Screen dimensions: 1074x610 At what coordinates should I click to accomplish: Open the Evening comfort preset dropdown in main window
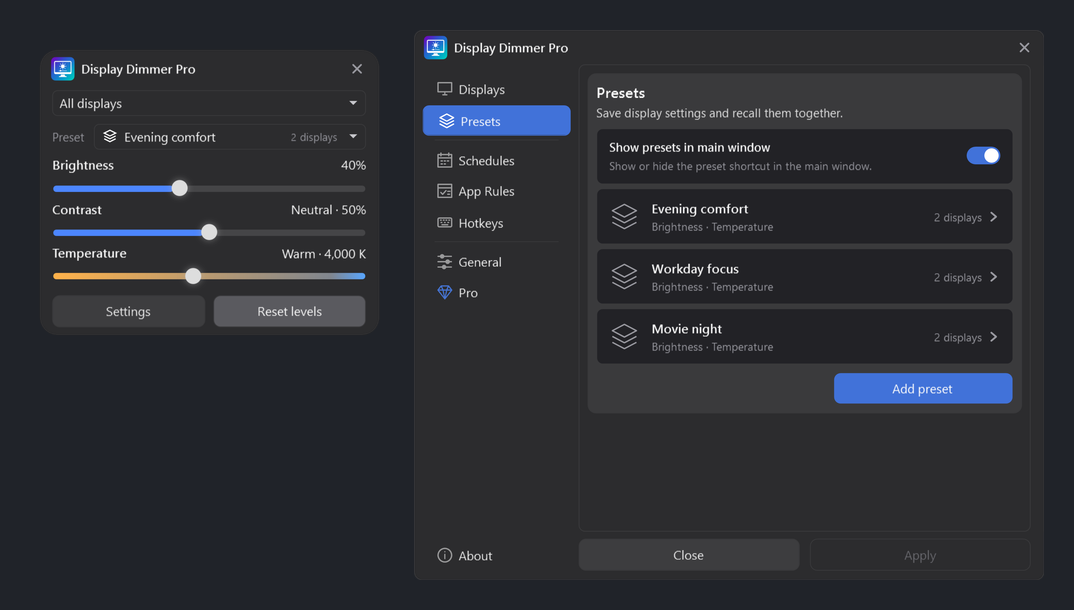(x=229, y=137)
